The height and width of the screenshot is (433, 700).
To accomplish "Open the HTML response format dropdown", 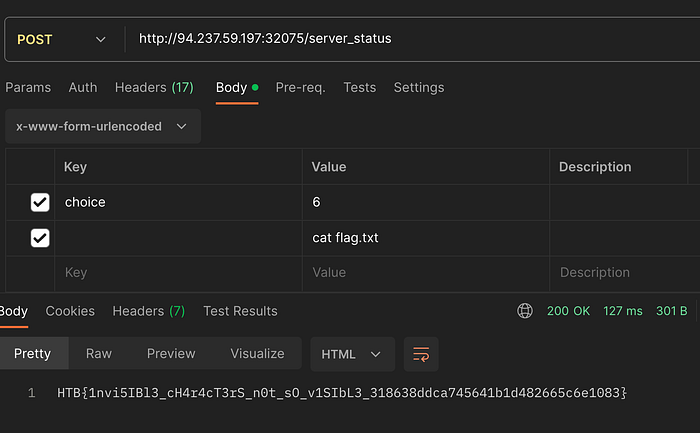I will pyautogui.click(x=352, y=354).
